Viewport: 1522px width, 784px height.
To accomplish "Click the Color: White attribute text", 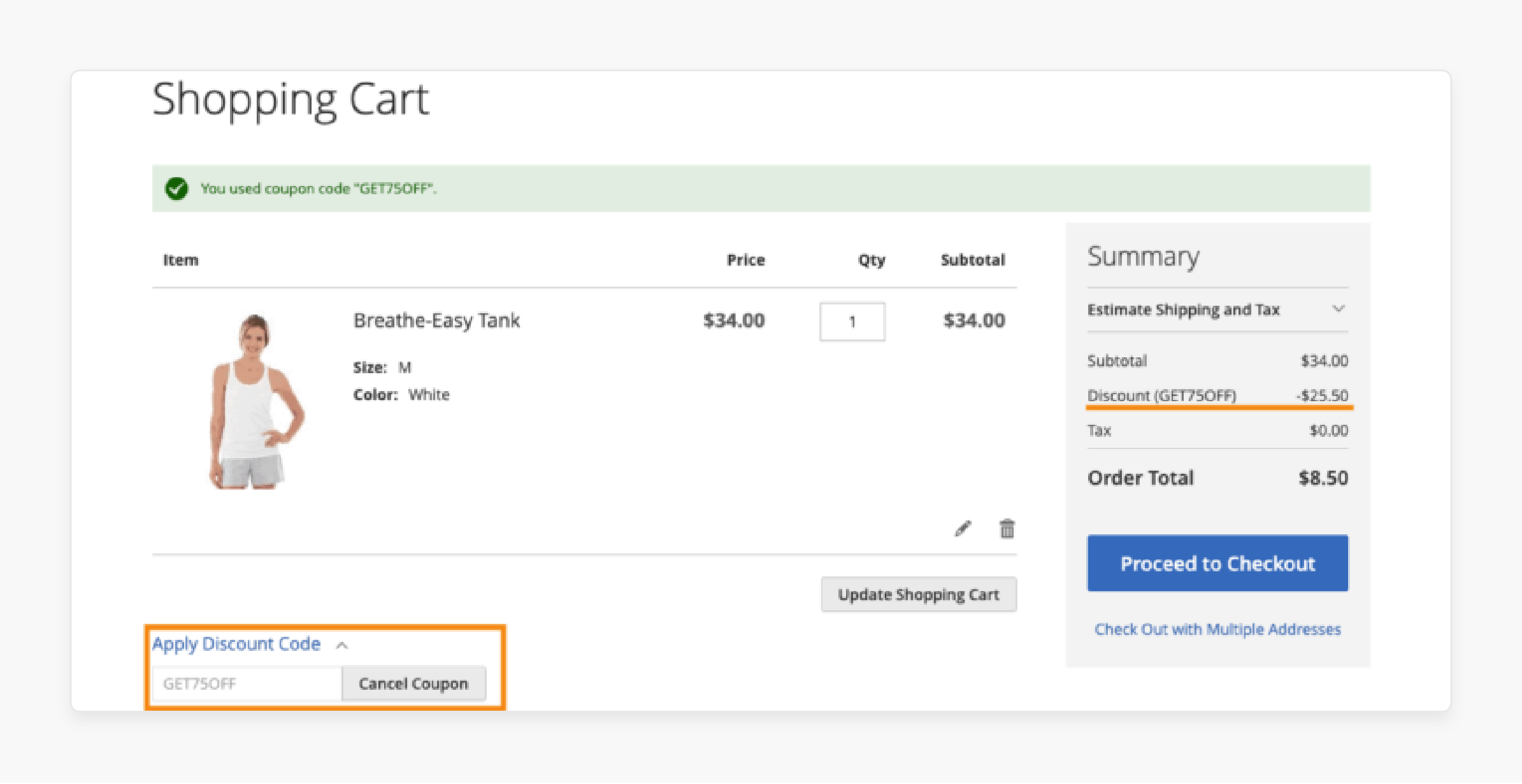I will pos(401,395).
